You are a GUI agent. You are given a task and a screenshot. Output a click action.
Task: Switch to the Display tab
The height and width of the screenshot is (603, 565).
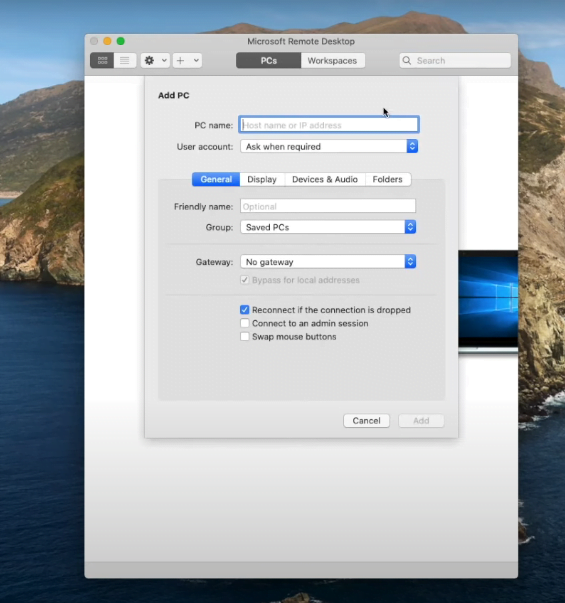pos(262,180)
